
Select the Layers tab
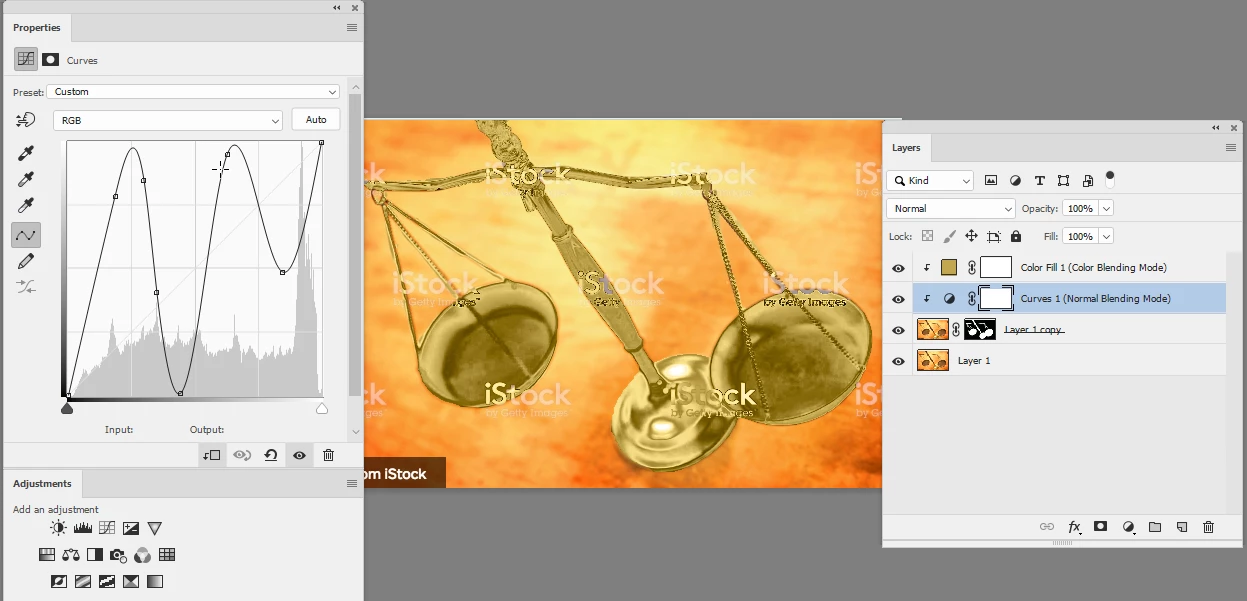(x=906, y=148)
